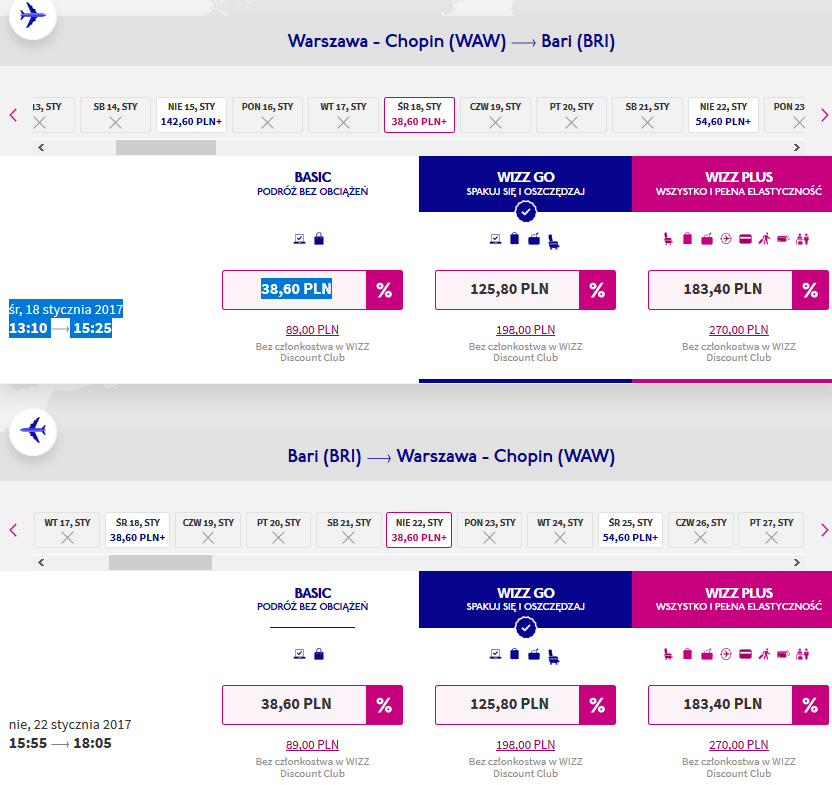Select outbound date ŚR 18, STY 38,60 PLN

point(419,115)
